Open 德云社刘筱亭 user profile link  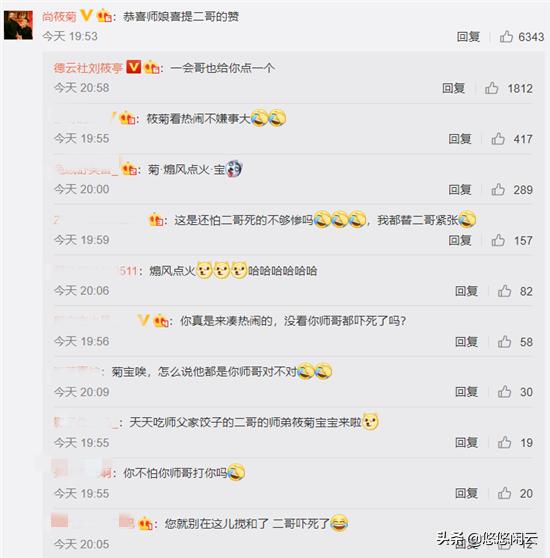88,68
